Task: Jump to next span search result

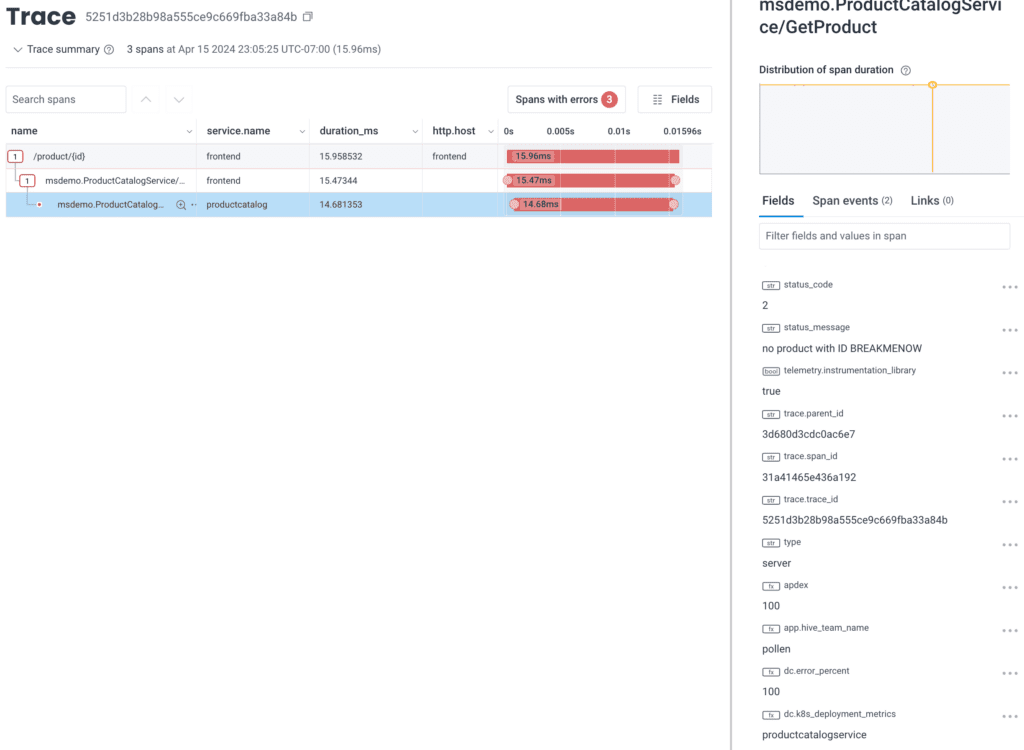Action: pyautogui.click(x=179, y=100)
